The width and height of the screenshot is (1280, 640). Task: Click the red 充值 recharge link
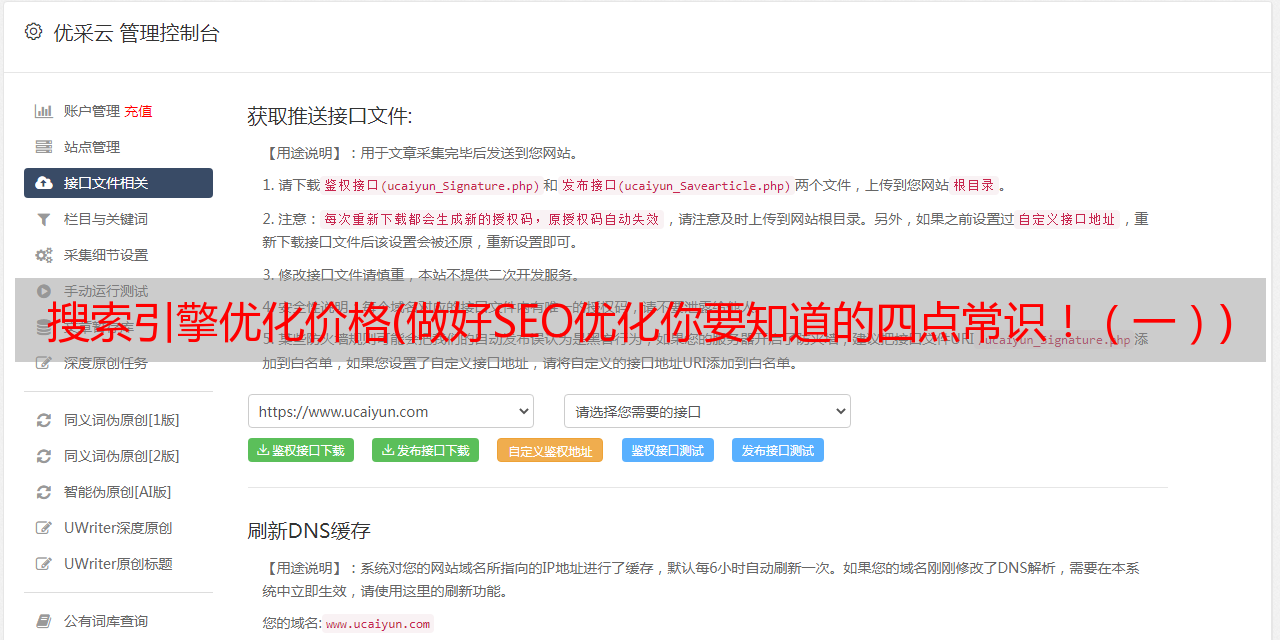point(138,111)
